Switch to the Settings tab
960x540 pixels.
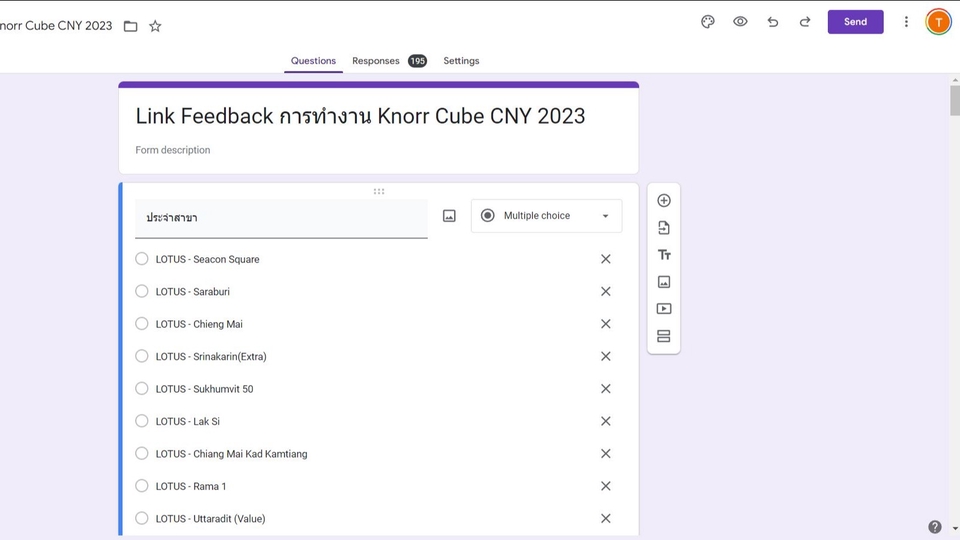[461, 61]
